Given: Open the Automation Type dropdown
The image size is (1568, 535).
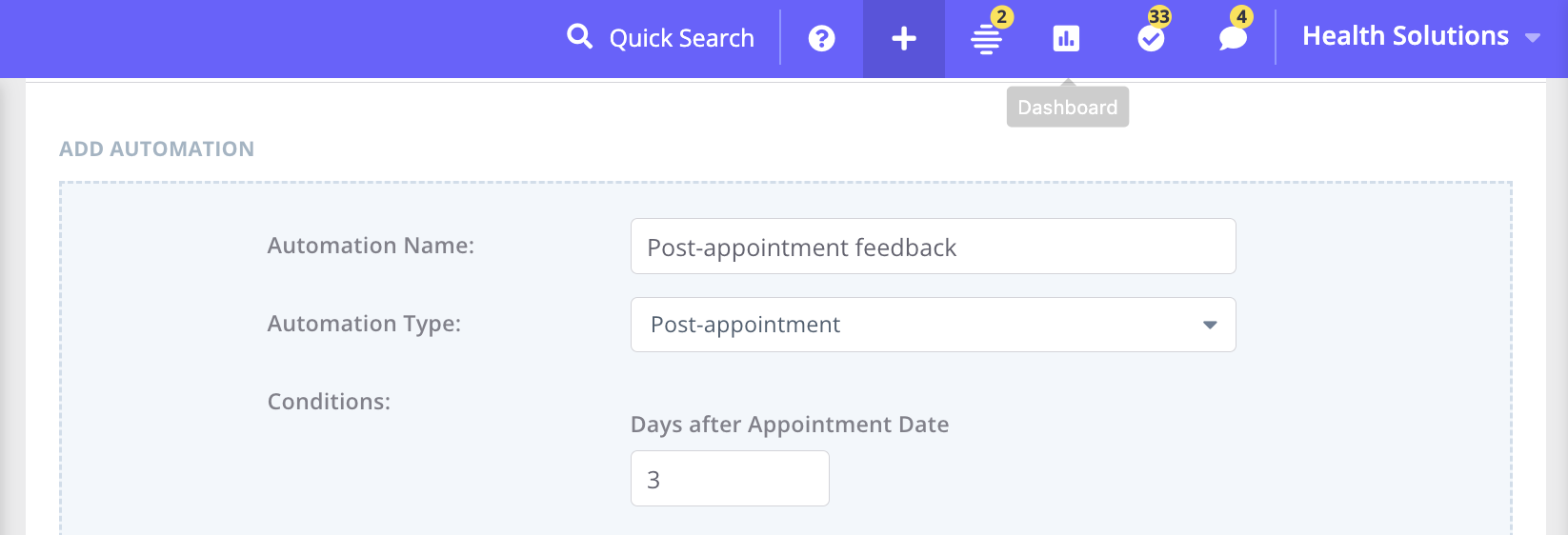Looking at the screenshot, I should [933, 325].
